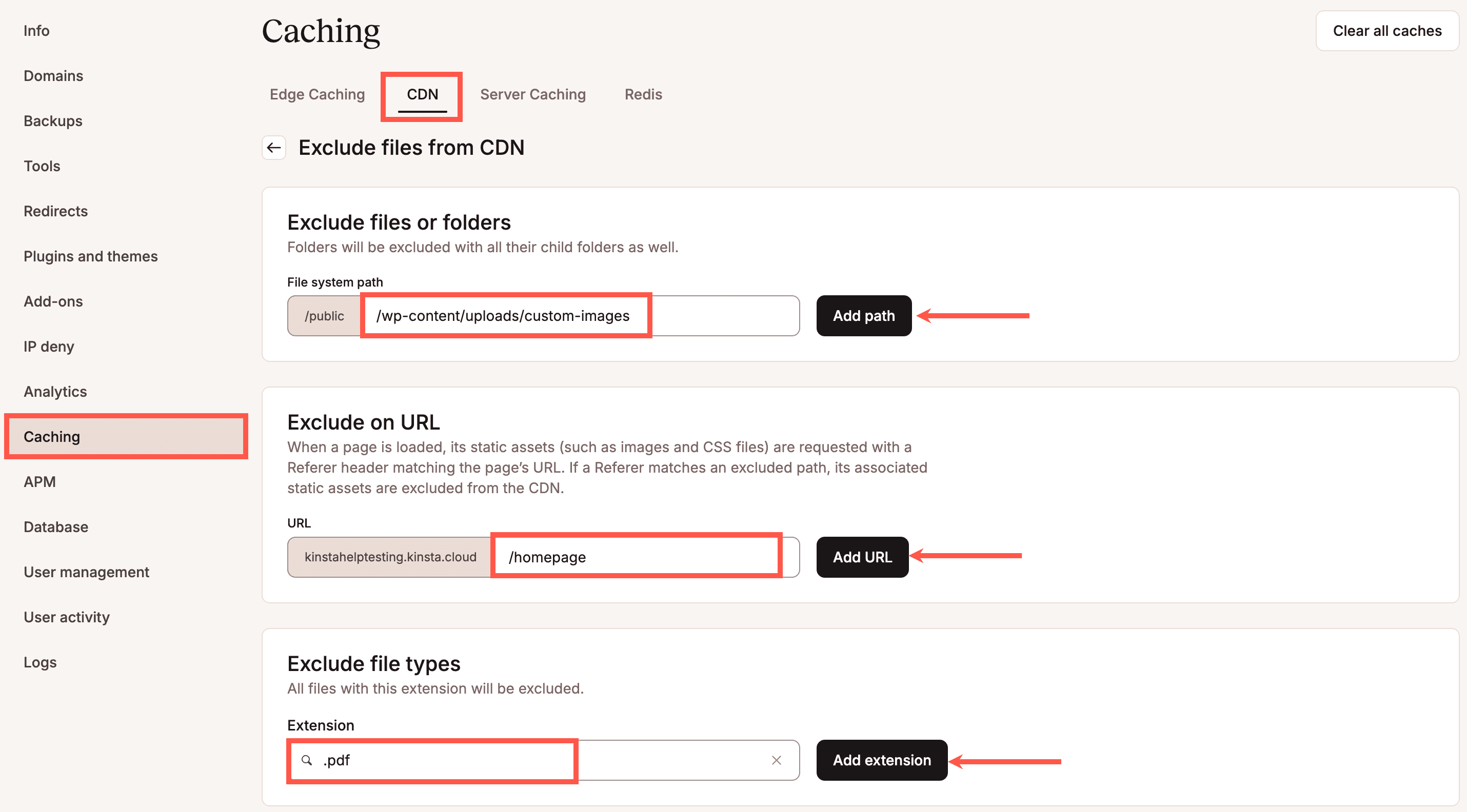Click the URL field containing /homepage
The height and width of the screenshot is (812, 1467).
tap(635, 557)
